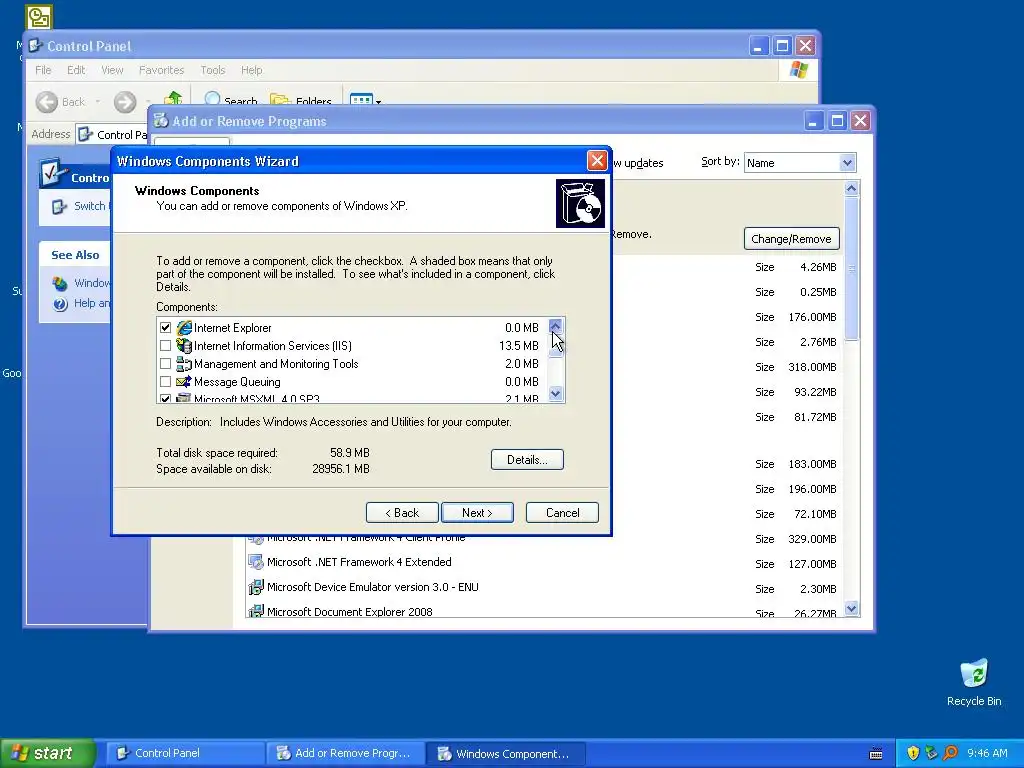Open Edit menu in Control Panel window

click(x=76, y=70)
